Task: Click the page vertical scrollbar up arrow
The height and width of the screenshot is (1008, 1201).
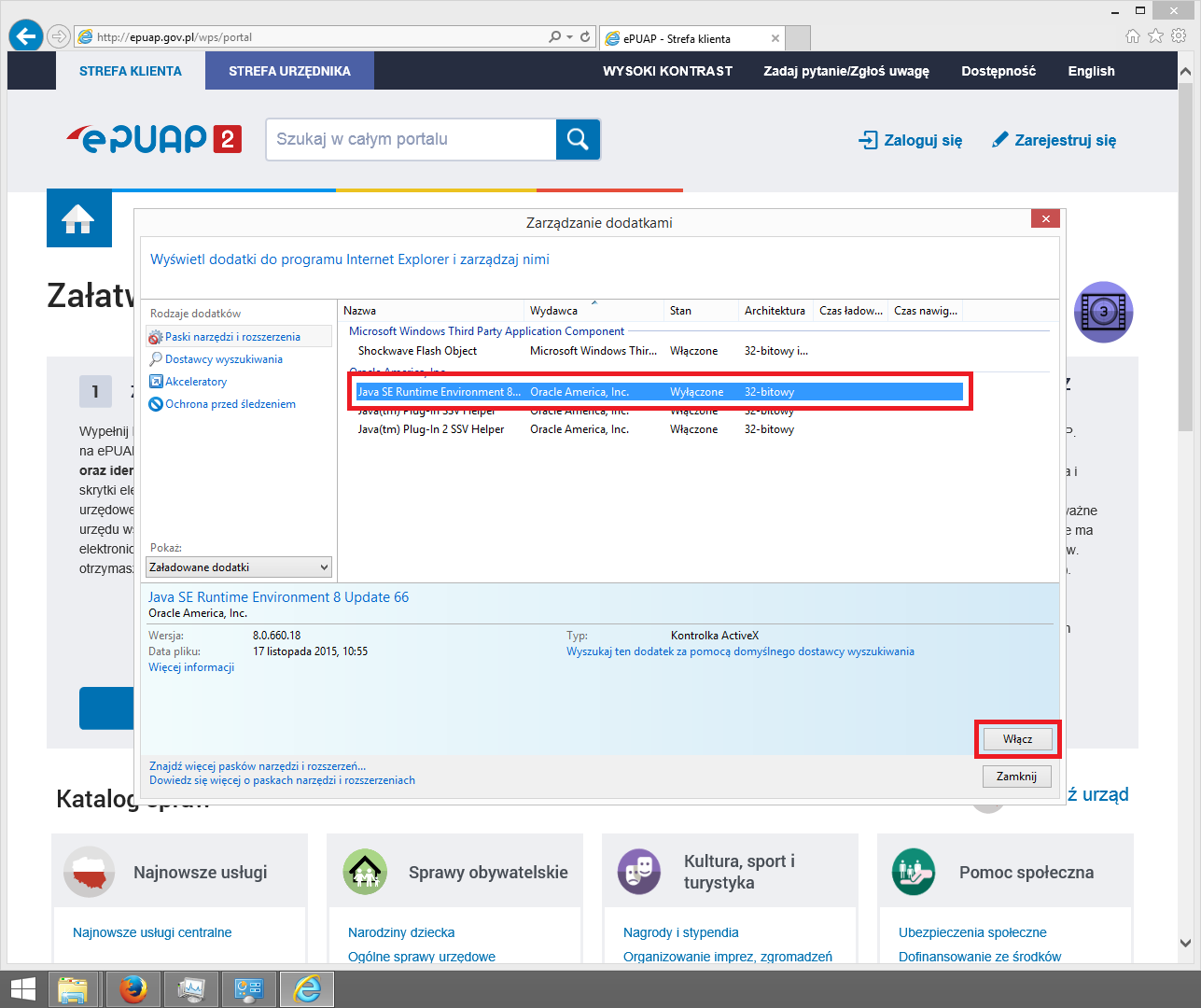Action: [1185, 71]
